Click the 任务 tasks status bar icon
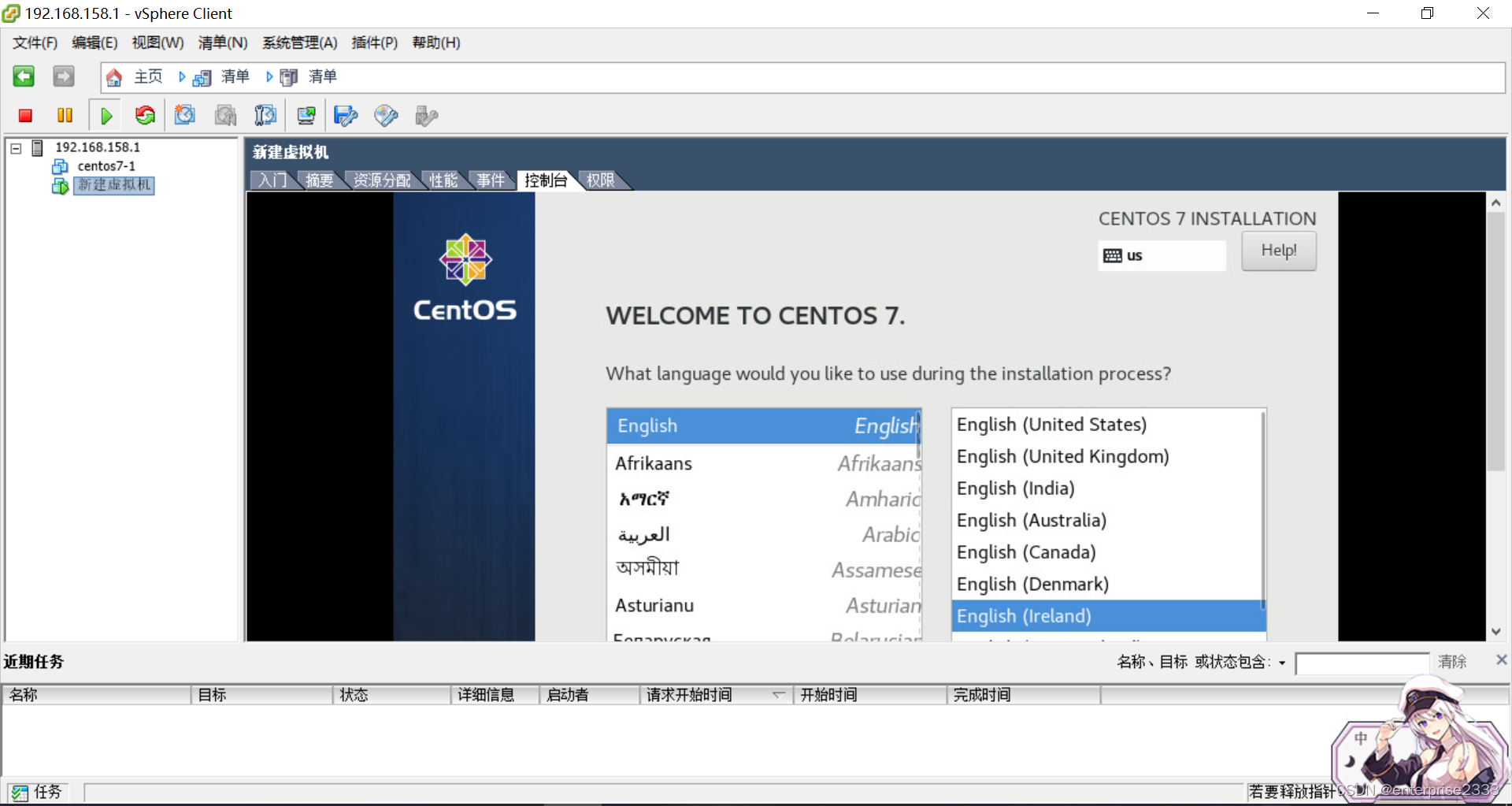The image size is (1512, 806). click(20, 793)
